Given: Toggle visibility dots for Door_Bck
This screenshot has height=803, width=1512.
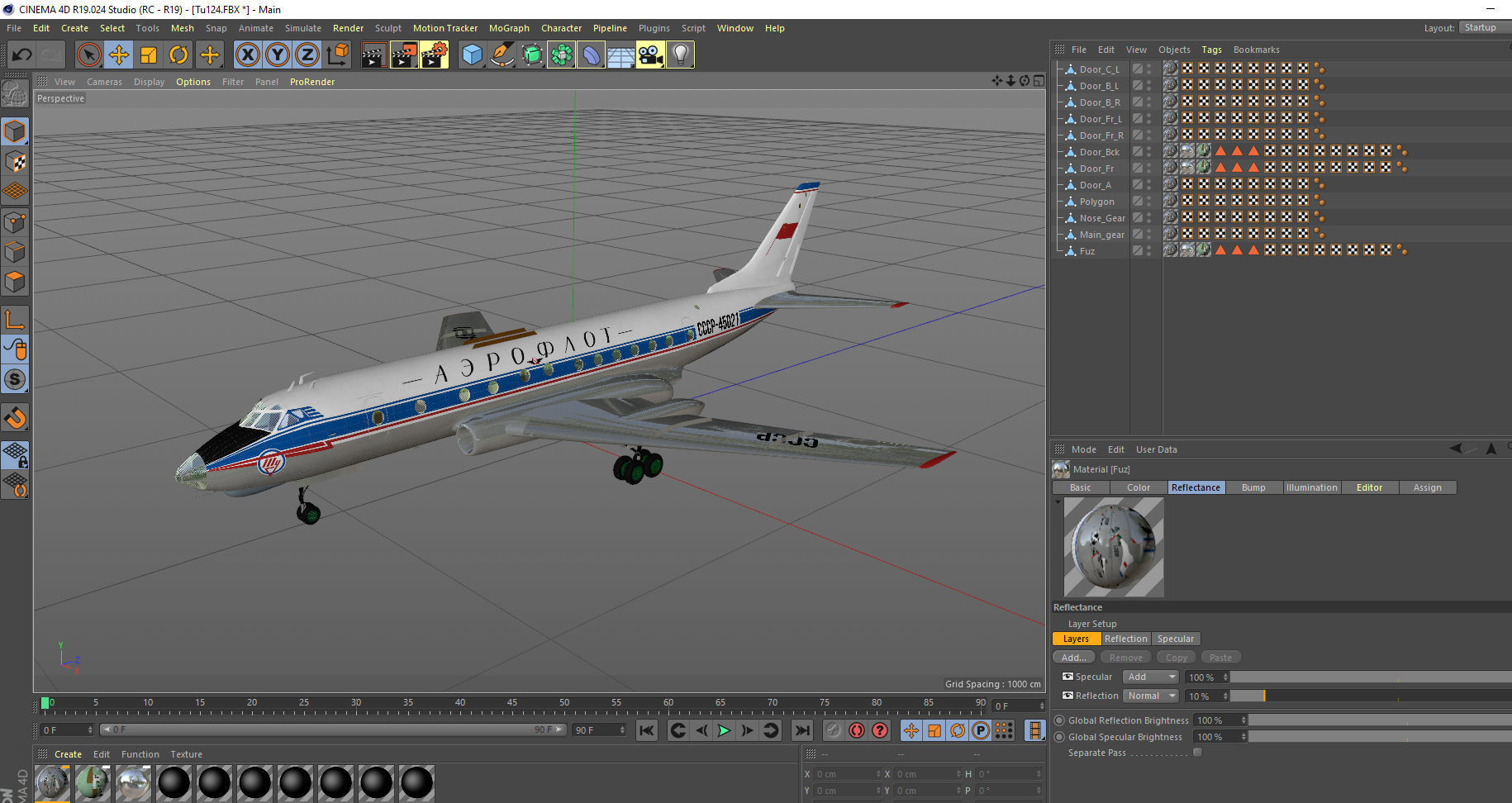Looking at the screenshot, I should tap(1149, 152).
